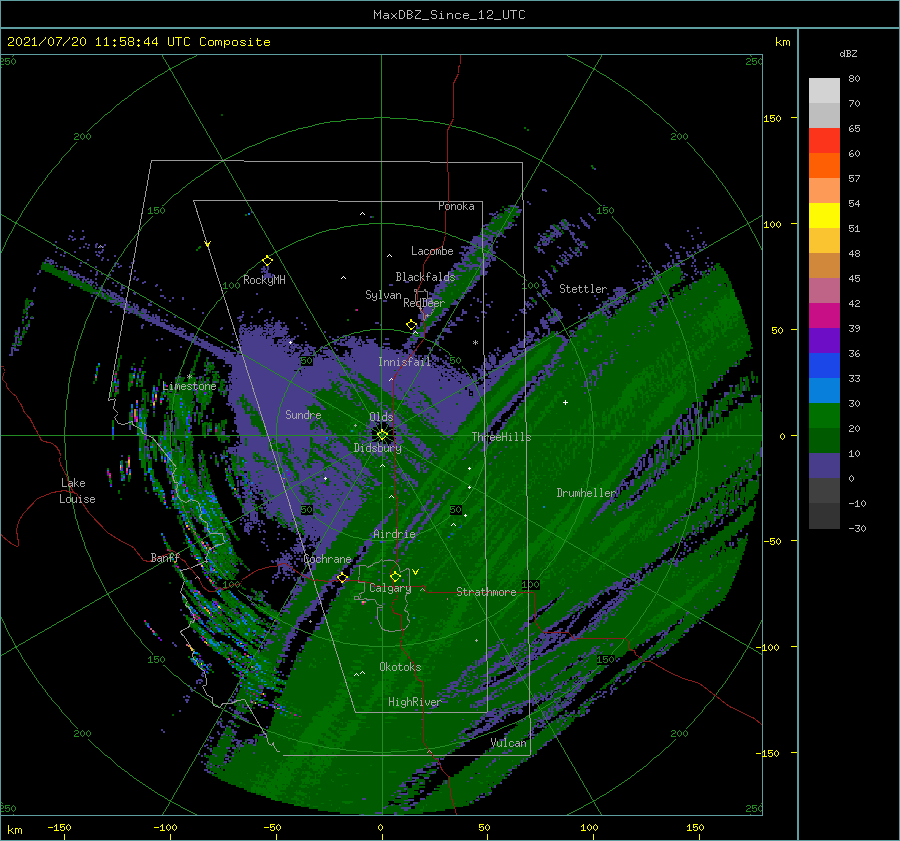Screen dimensions: 900x841
Task: Select the yellow 51–54 dBZ legend swatch
Action: coord(824,215)
